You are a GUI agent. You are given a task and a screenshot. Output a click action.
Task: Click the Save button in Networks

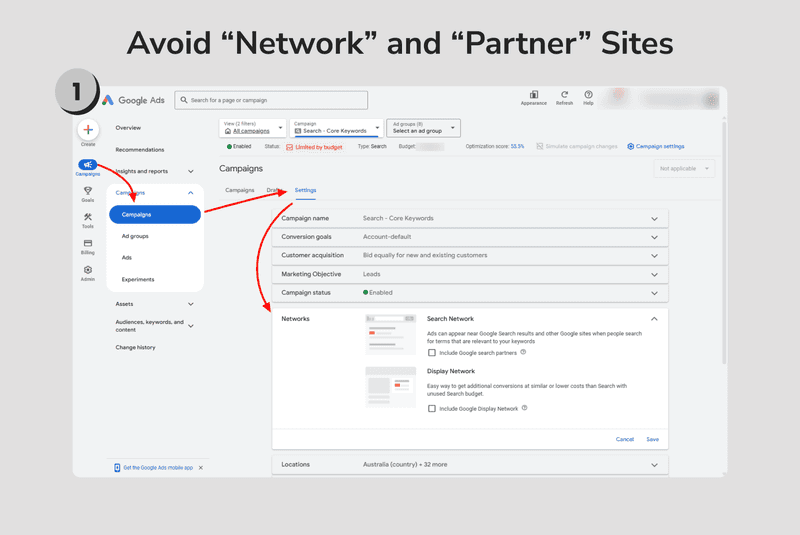653,439
